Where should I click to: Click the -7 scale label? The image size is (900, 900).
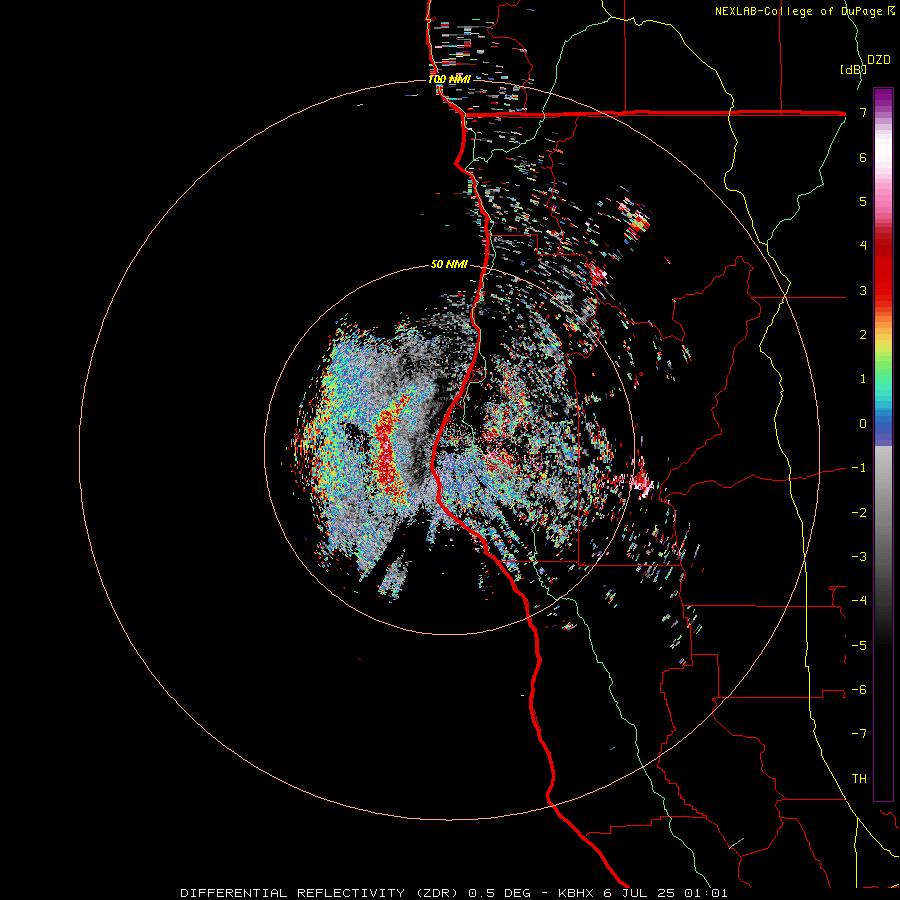tap(859, 734)
